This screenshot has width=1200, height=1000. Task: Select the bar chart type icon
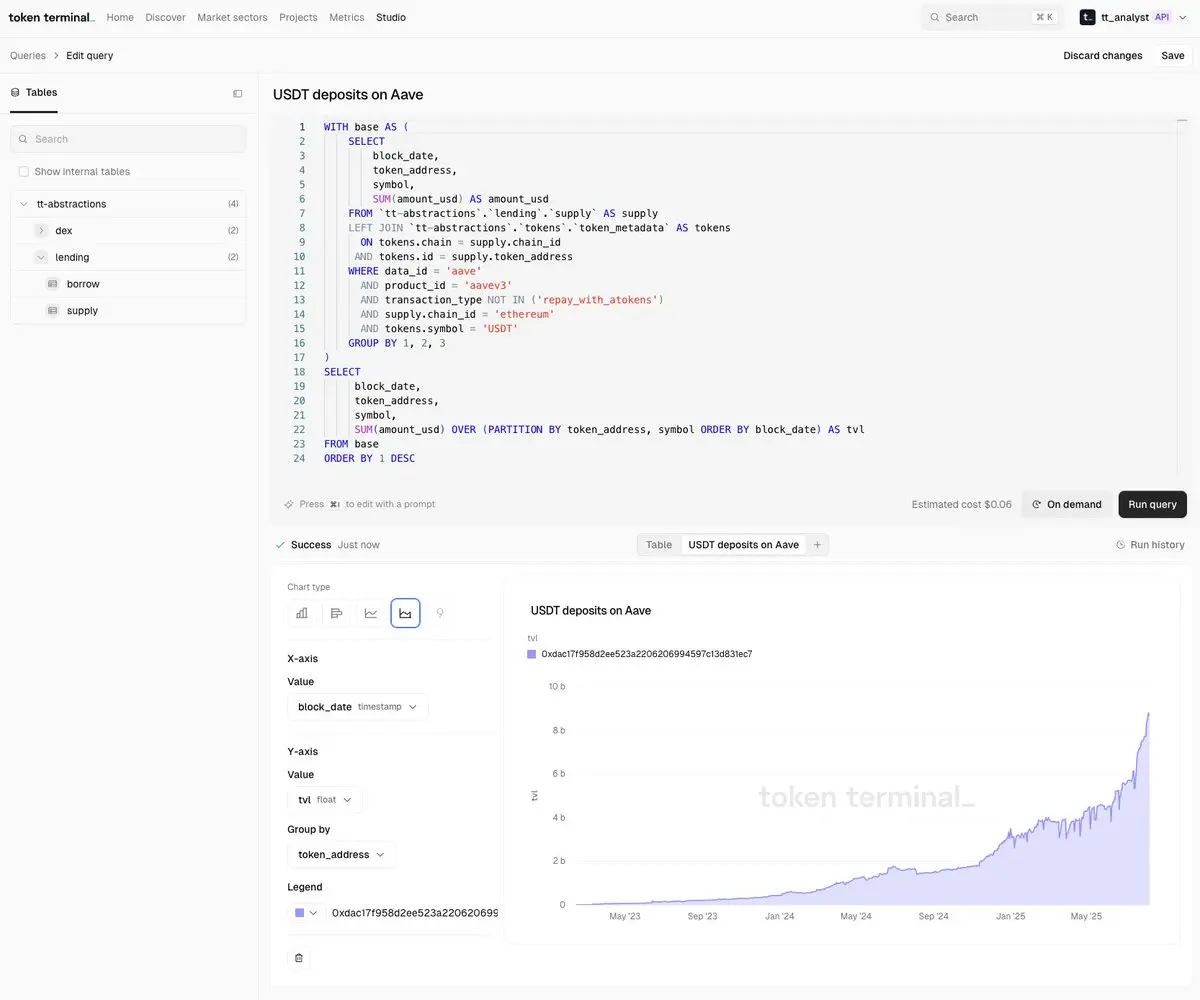click(302, 613)
